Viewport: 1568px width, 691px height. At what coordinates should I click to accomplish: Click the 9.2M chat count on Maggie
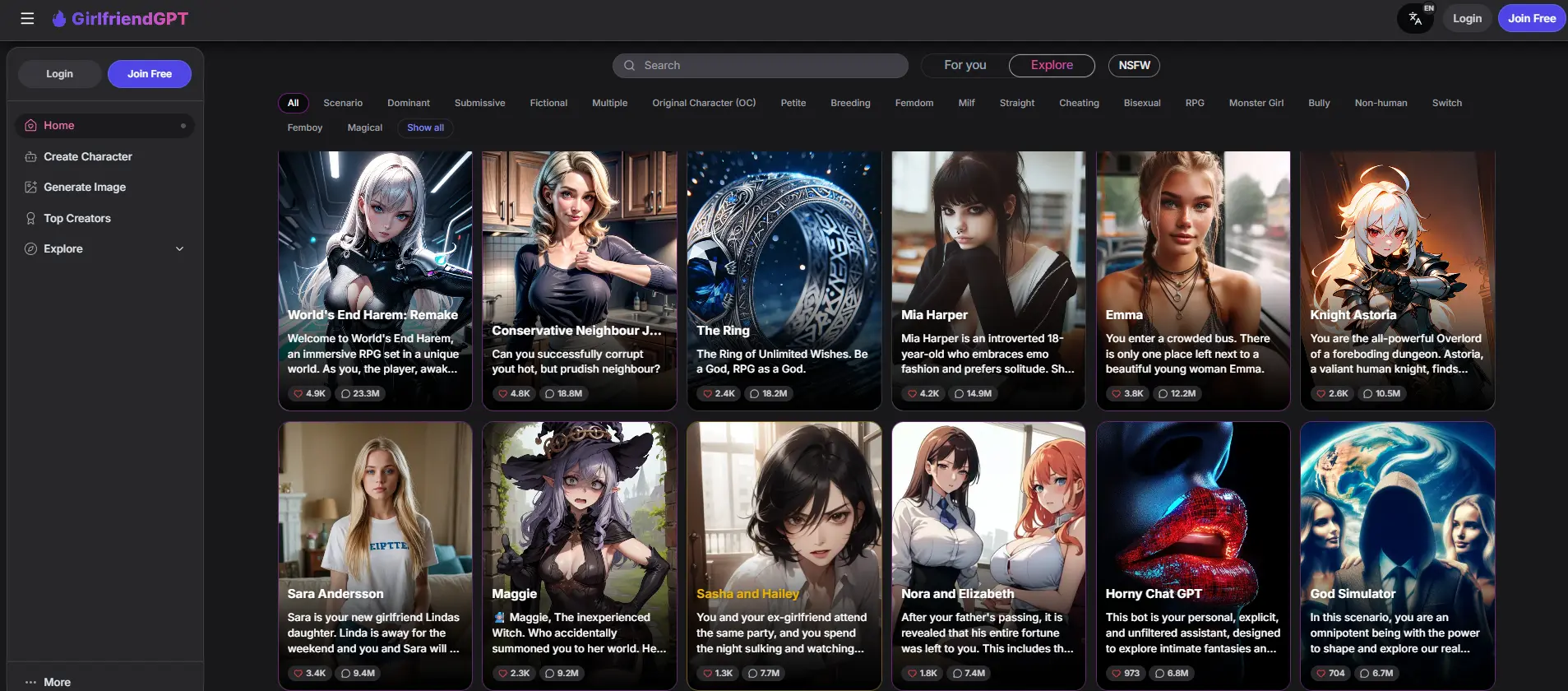(562, 673)
